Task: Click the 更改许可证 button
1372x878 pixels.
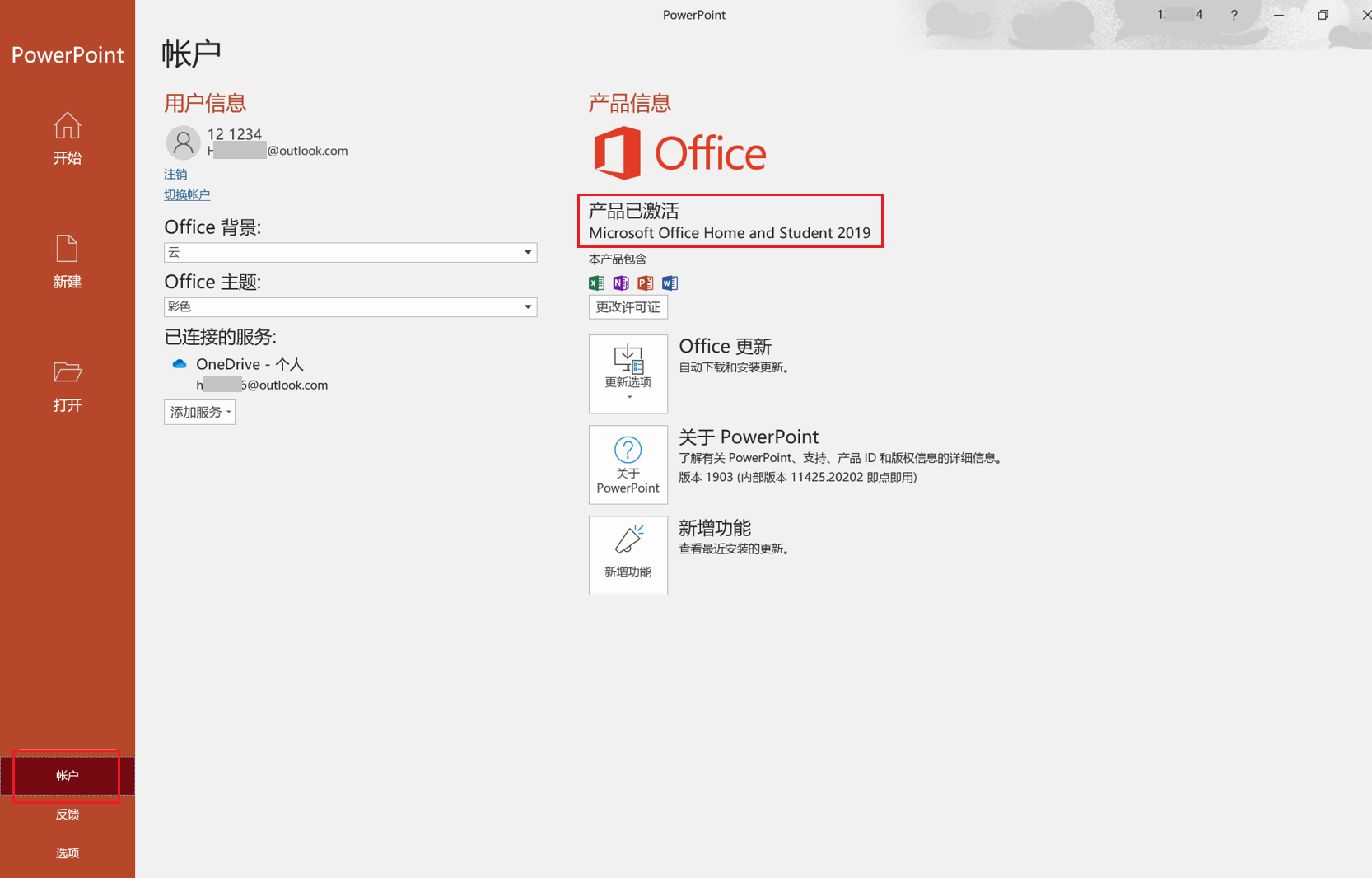Action: tap(628, 306)
